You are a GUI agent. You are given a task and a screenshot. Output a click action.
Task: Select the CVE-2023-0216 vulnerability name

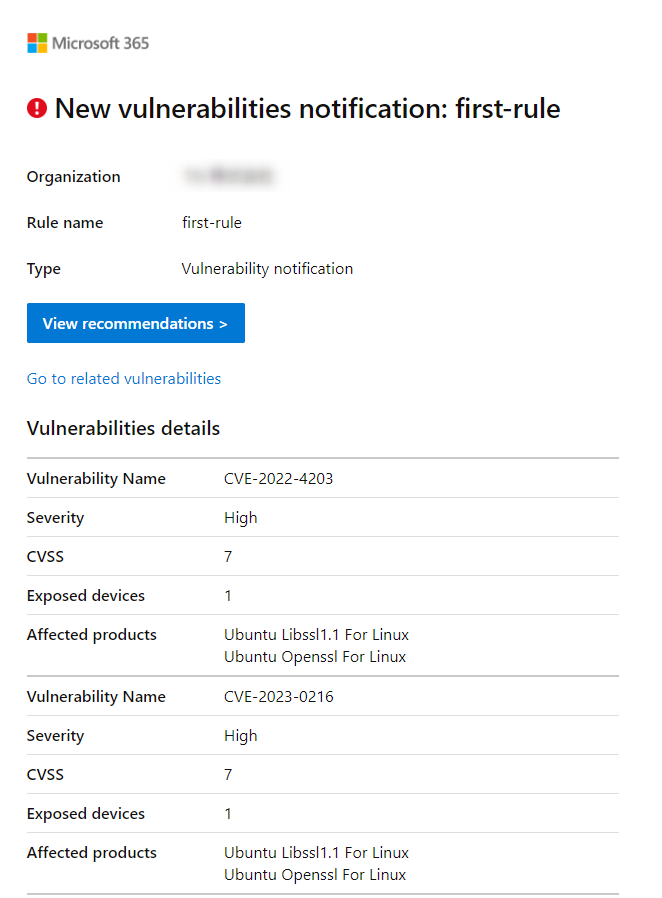click(278, 696)
